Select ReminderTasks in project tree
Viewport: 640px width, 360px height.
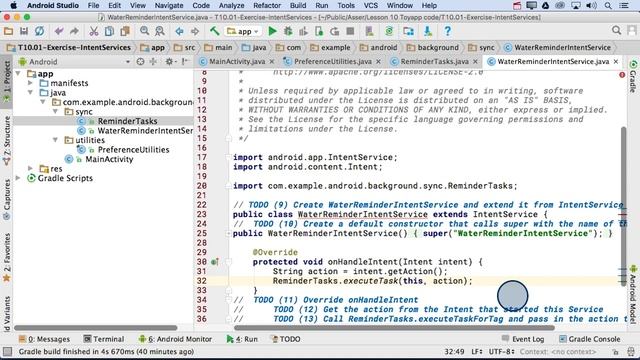127,121
